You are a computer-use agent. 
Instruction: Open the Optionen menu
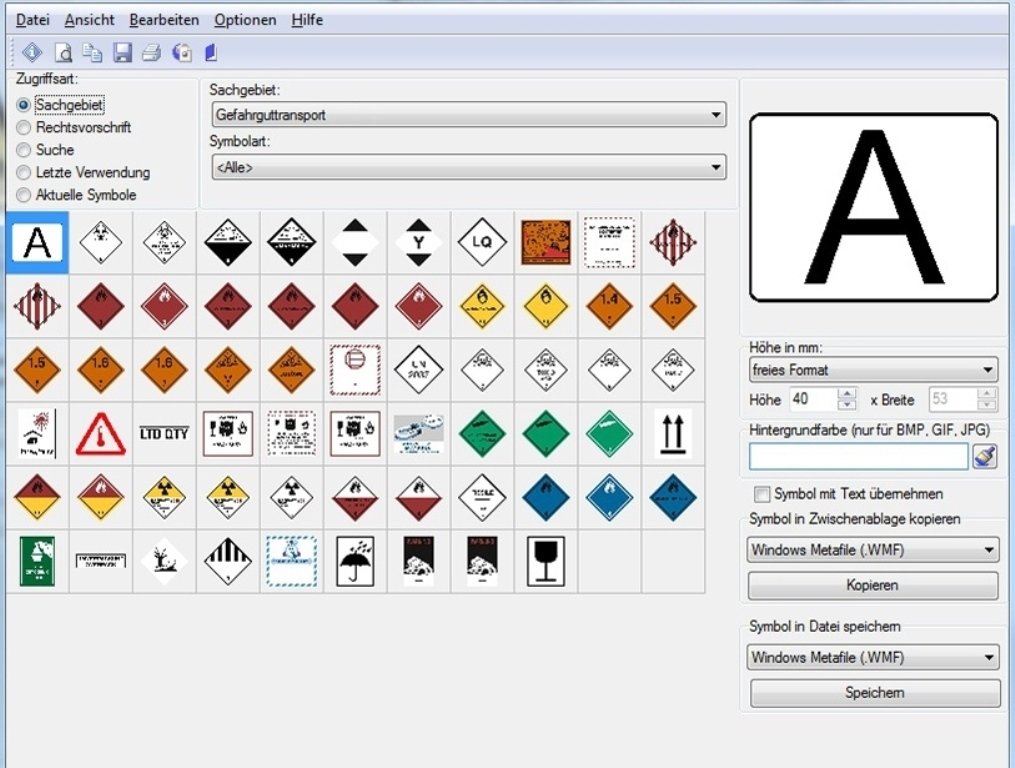245,20
